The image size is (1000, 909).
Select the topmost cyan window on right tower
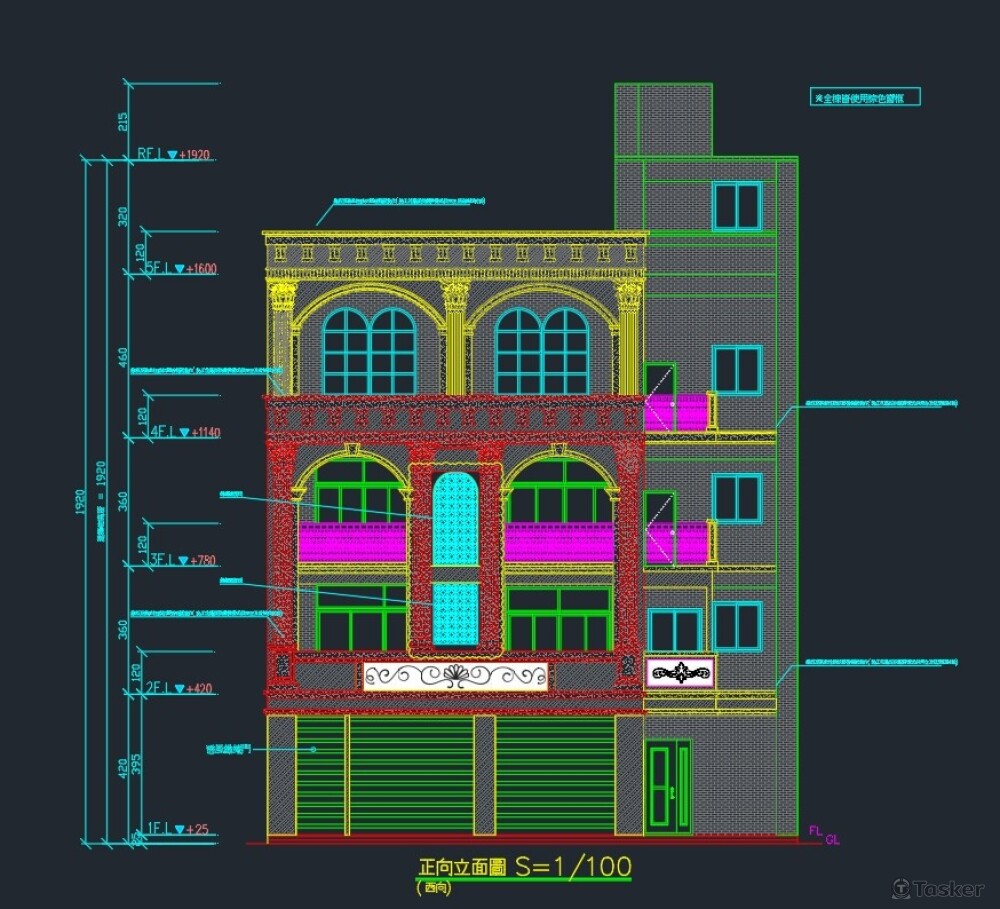pyautogui.click(x=736, y=206)
